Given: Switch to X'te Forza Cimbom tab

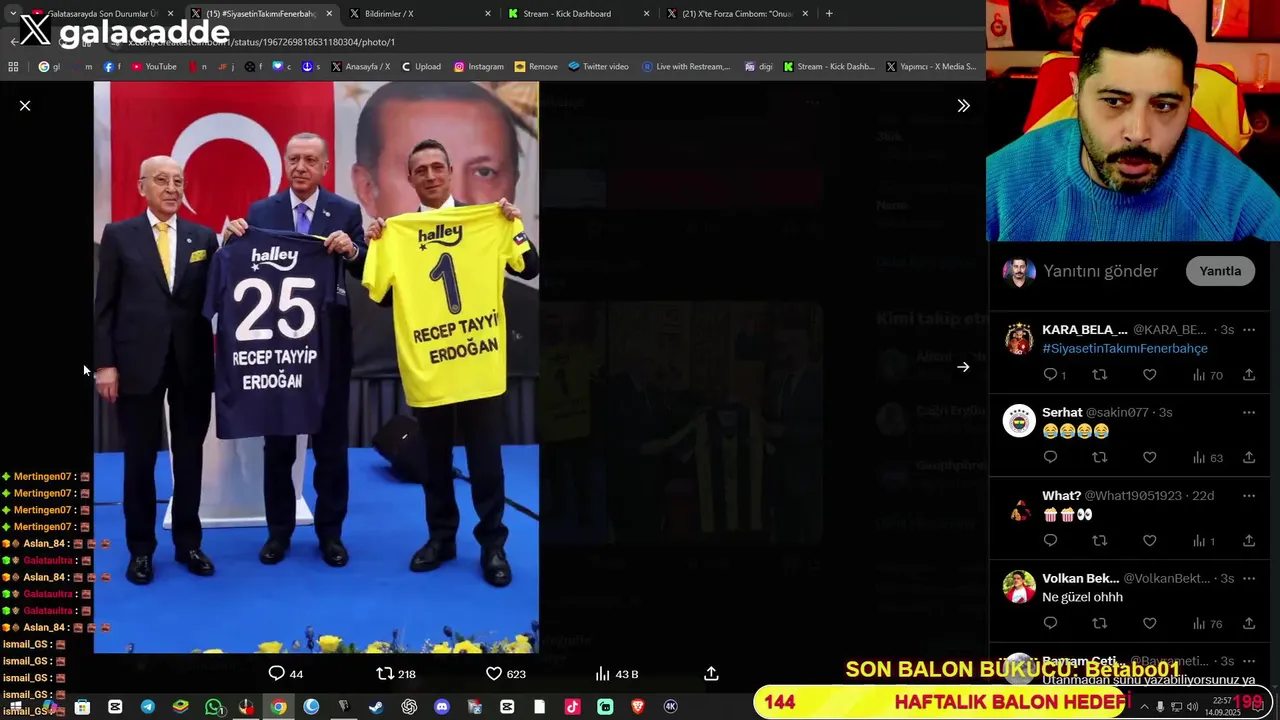Looking at the screenshot, I should coord(737,14).
